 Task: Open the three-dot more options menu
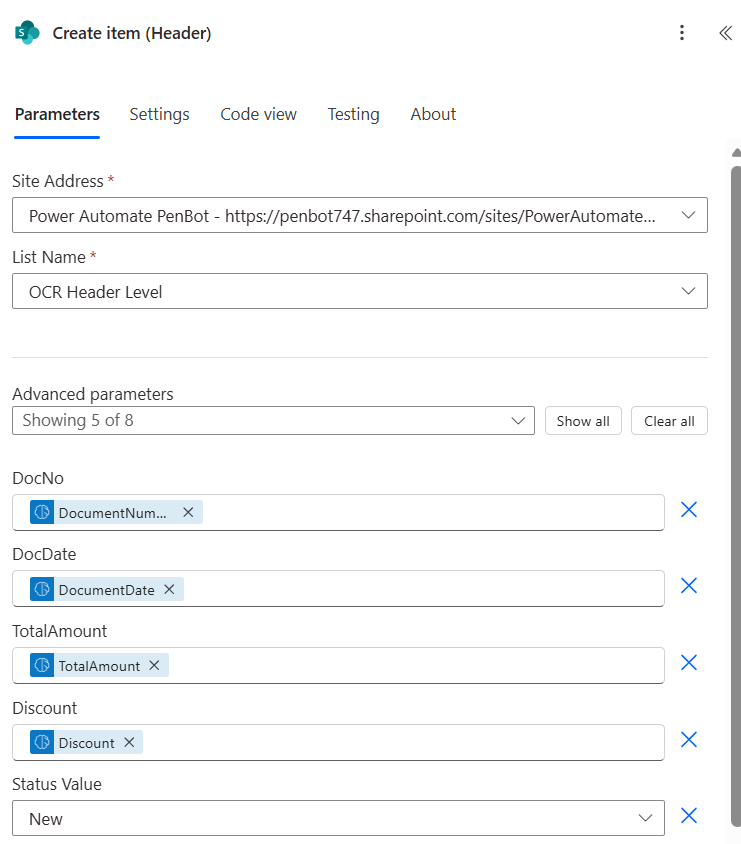click(682, 33)
